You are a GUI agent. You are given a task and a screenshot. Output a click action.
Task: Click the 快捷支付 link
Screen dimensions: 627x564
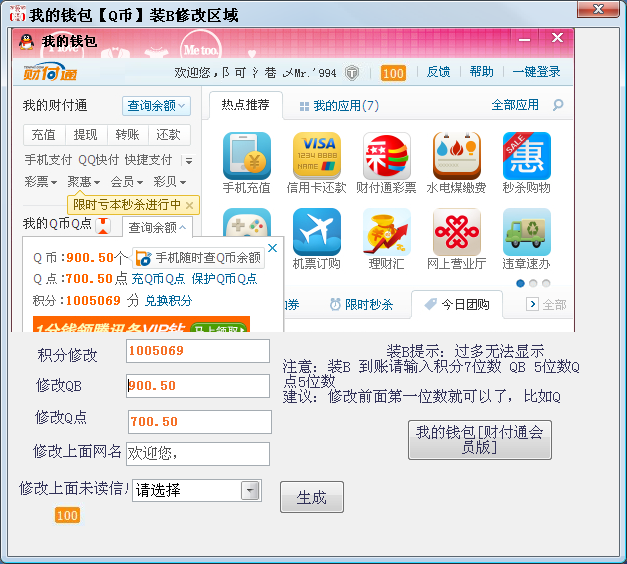click(148, 160)
